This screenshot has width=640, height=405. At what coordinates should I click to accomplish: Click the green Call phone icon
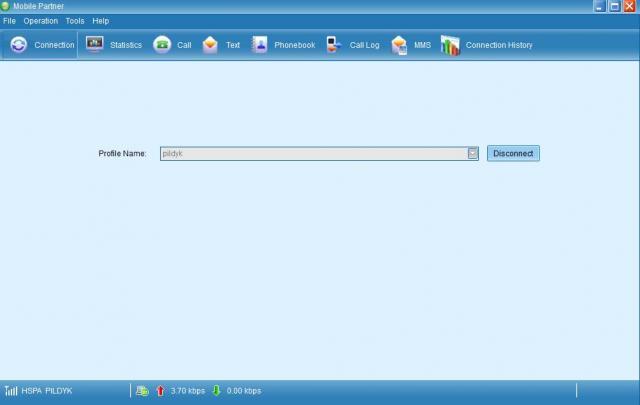tap(162, 45)
